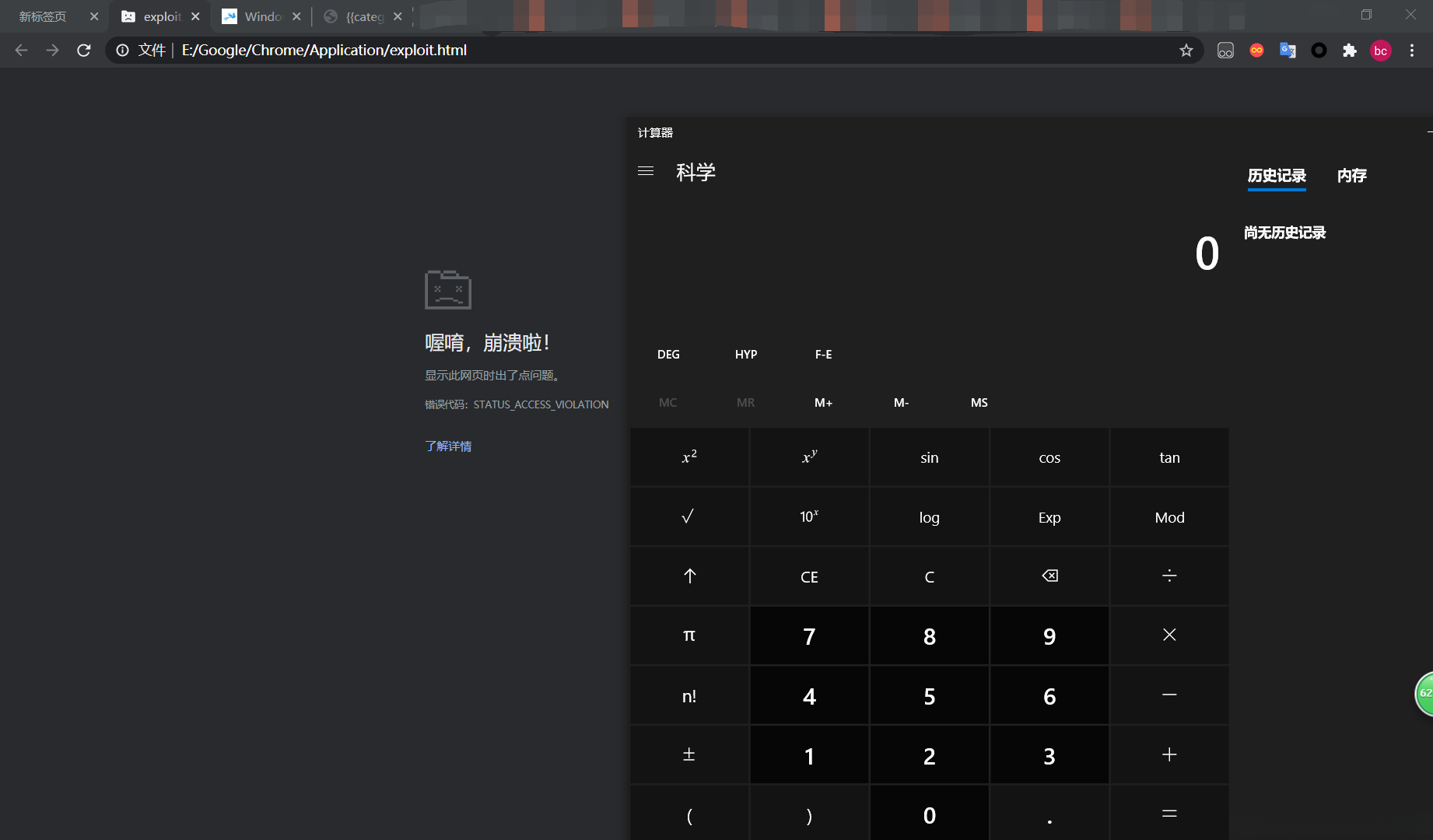1433x840 pixels.
Task: Go forward using Chrome's forward arrow
Action: click(x=52, y=51)
